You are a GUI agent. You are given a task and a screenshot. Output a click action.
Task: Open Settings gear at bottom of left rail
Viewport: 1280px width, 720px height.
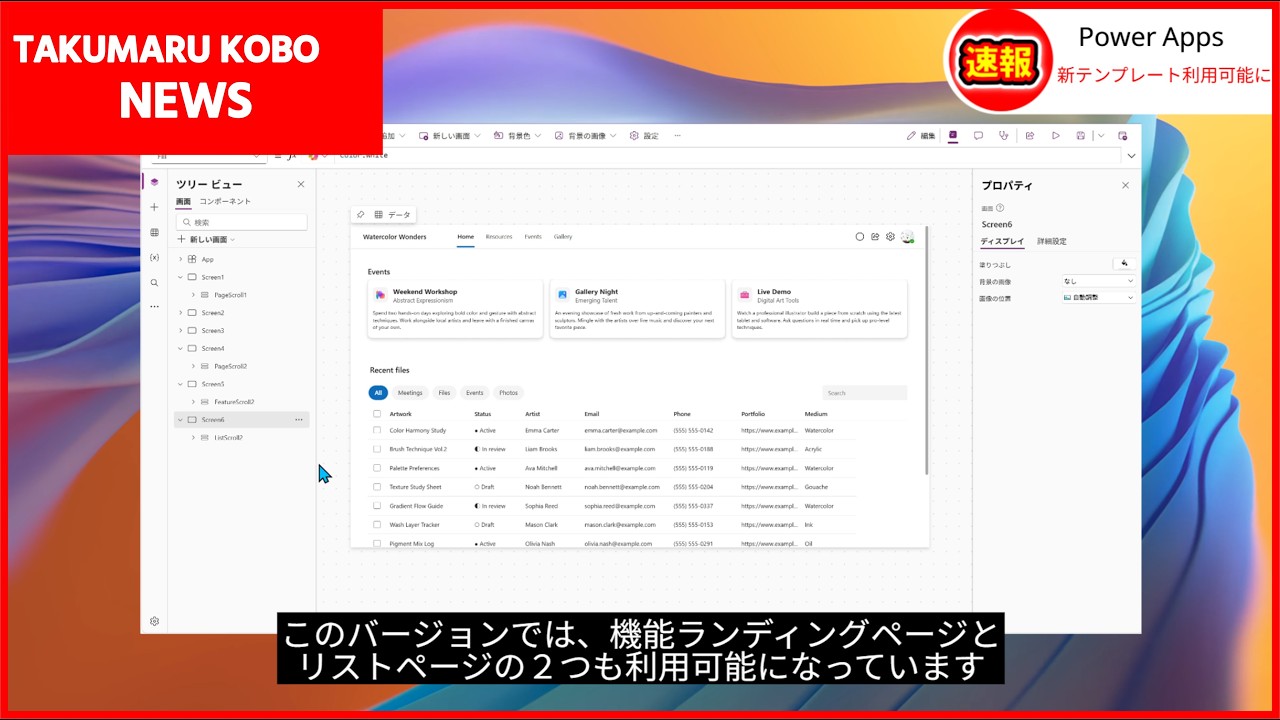tap(154, 621)
